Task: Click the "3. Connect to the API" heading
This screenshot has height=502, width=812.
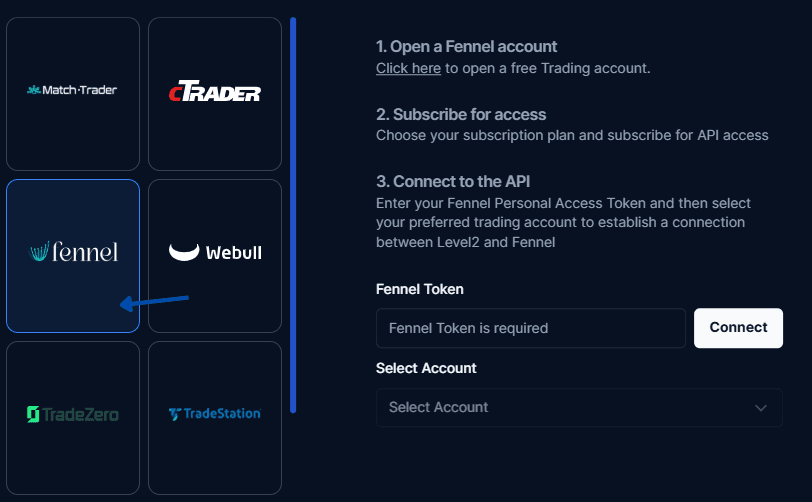Action: point(453,182)
